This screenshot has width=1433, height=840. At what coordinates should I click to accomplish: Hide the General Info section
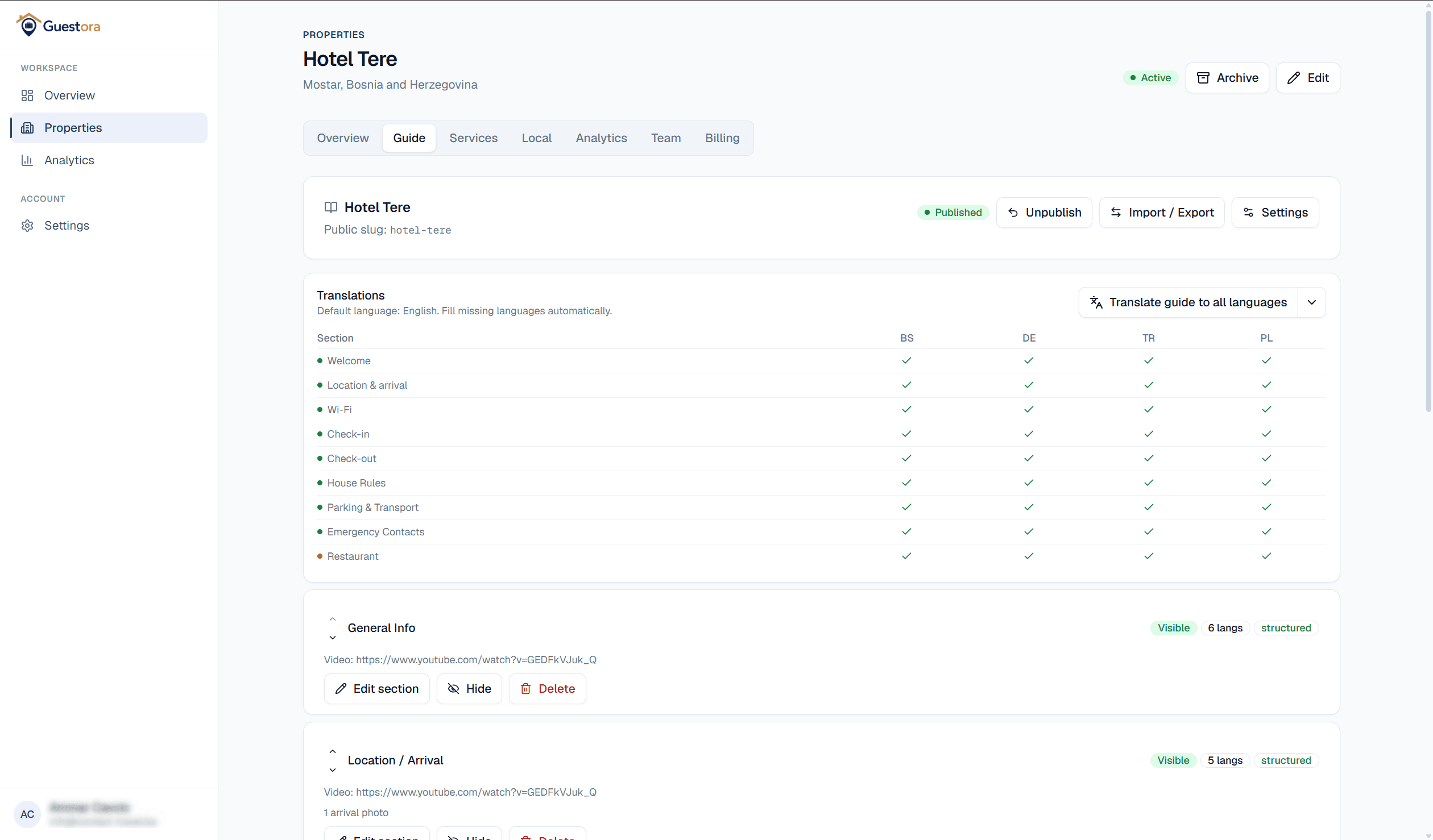point(469,689)
